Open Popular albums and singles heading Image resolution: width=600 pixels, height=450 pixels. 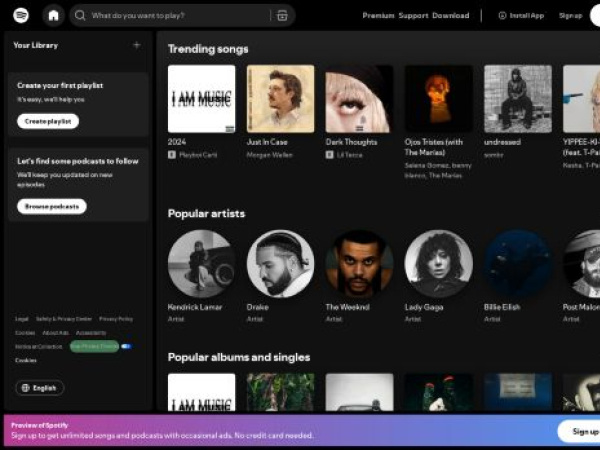pos(239,357)
